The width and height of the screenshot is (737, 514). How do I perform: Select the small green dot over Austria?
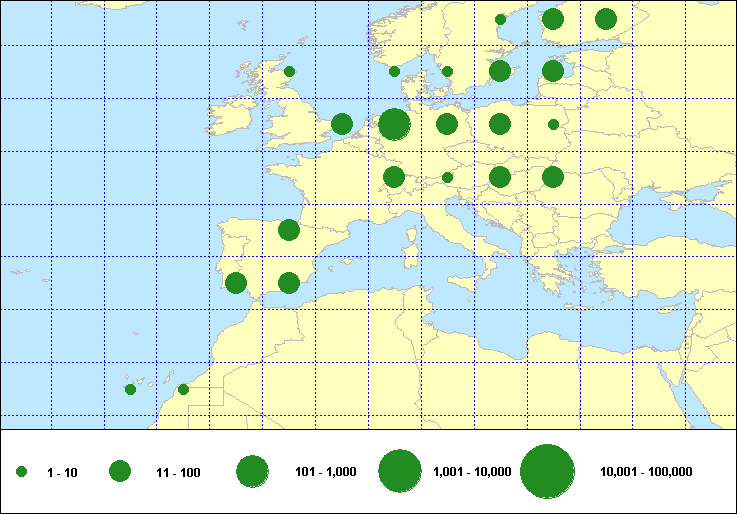[447, 178]
